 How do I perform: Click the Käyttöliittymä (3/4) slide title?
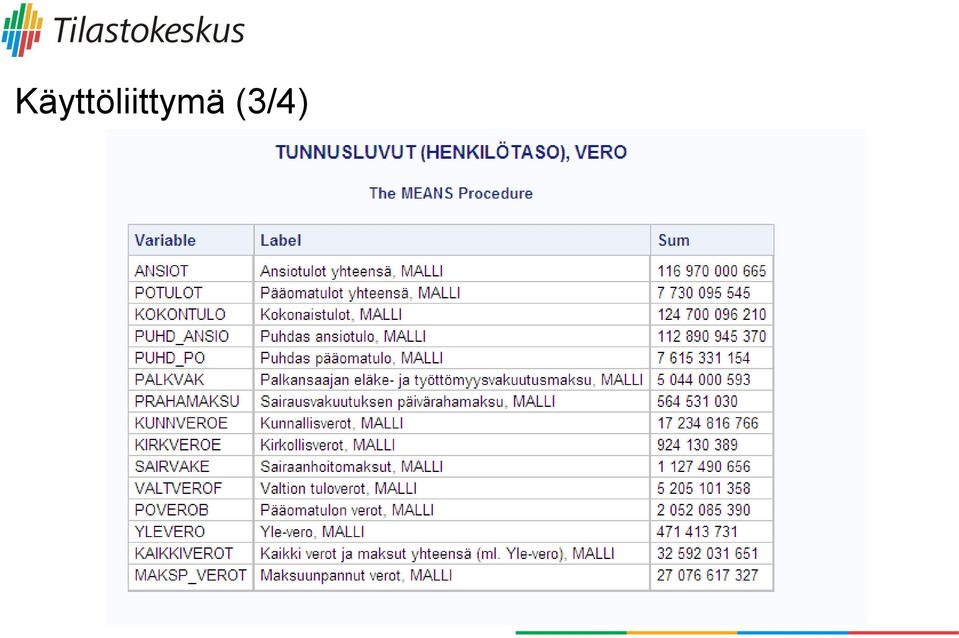[161, 101]
